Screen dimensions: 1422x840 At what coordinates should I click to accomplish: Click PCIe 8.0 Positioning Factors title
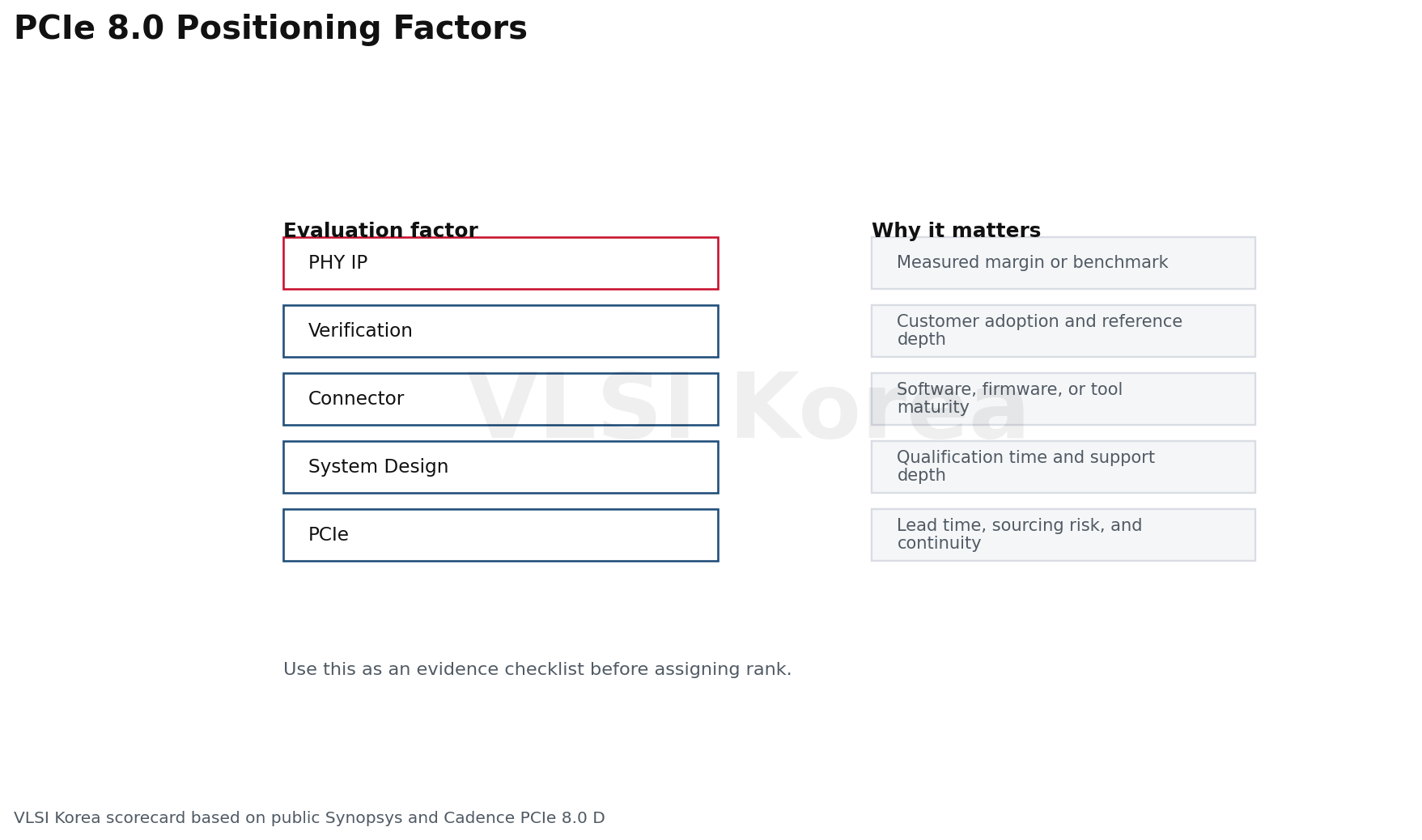[270, 29]
